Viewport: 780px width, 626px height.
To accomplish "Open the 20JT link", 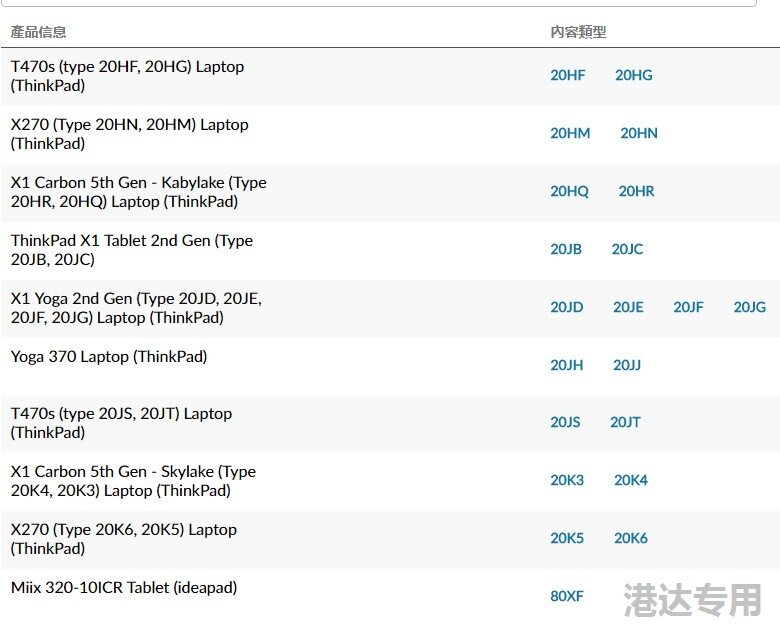I will pos(625,422).
